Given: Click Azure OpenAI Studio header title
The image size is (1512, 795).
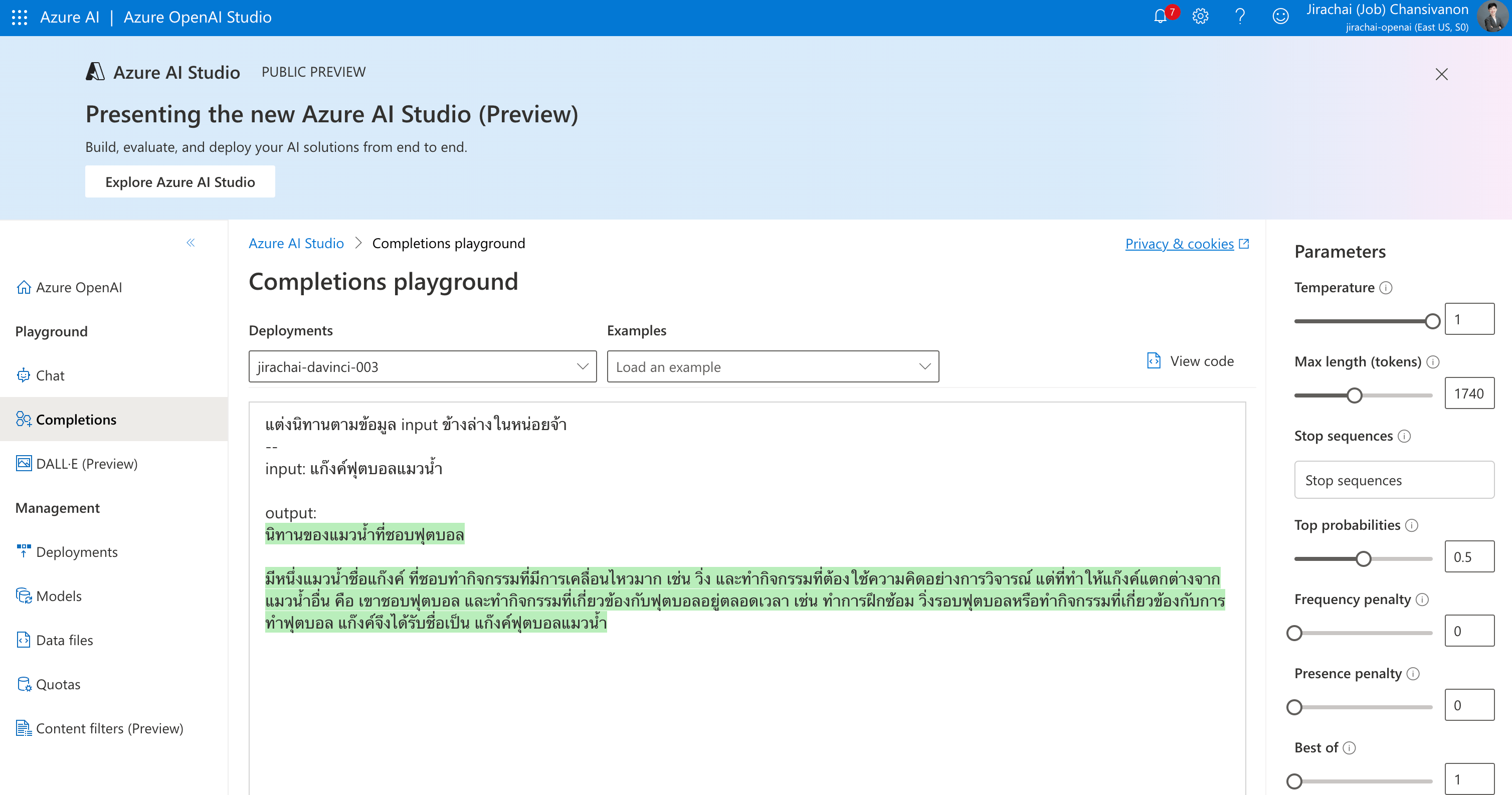Looking at the screenshot, I should click(x=197, y=17).
